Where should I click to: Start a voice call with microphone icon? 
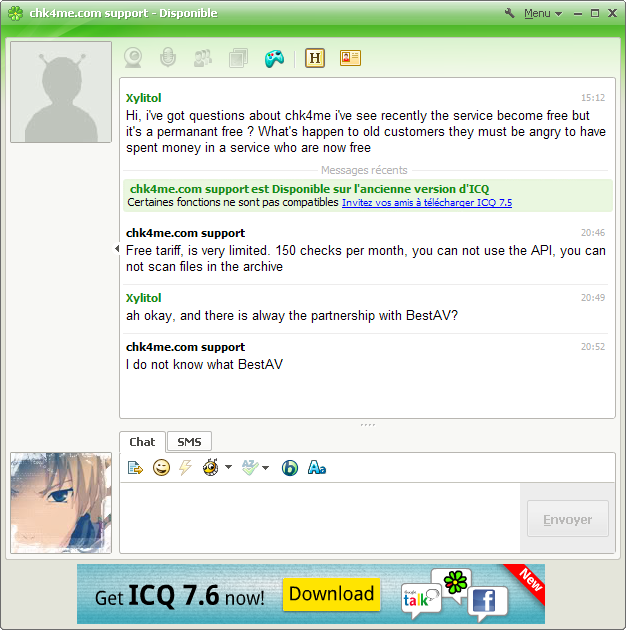click(x=168, y=57)
